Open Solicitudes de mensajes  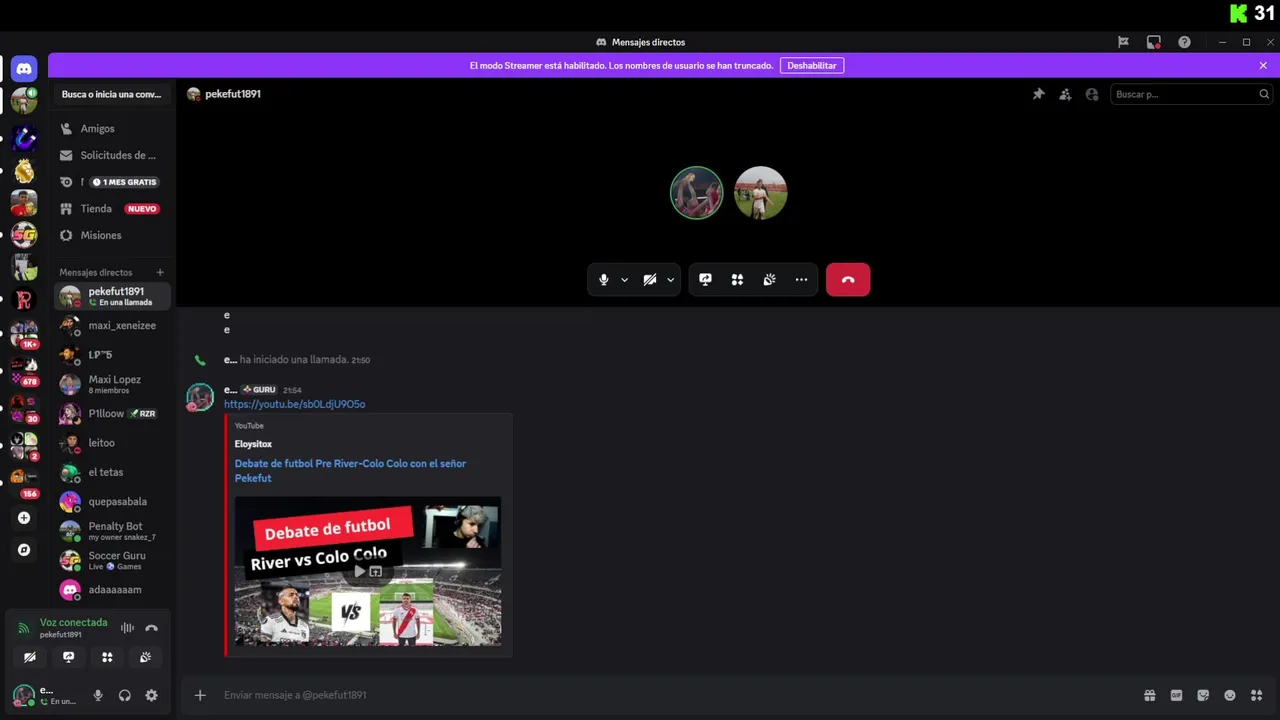click(x=112, y=155)
